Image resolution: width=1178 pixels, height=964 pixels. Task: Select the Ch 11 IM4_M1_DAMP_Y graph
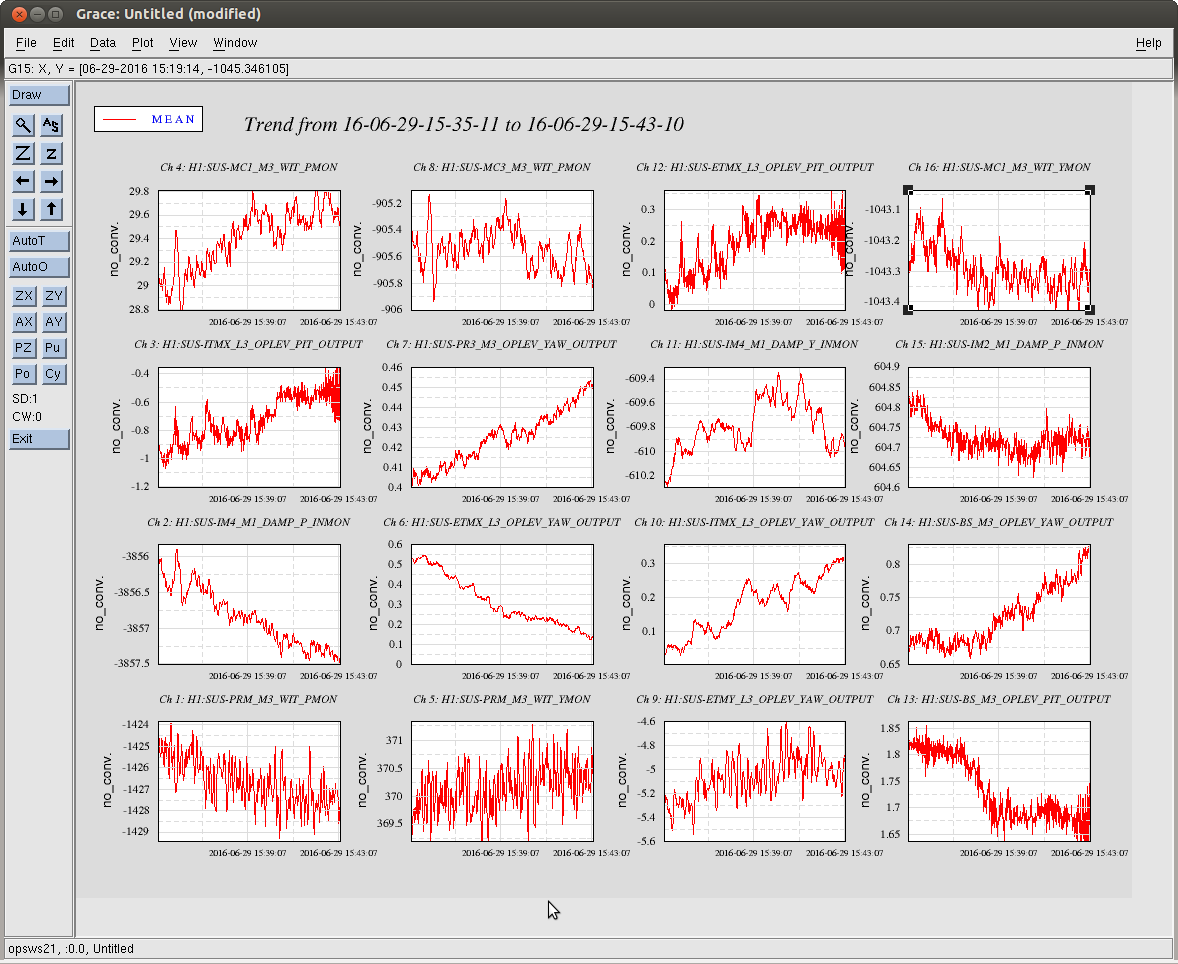(x=754, y=427)
